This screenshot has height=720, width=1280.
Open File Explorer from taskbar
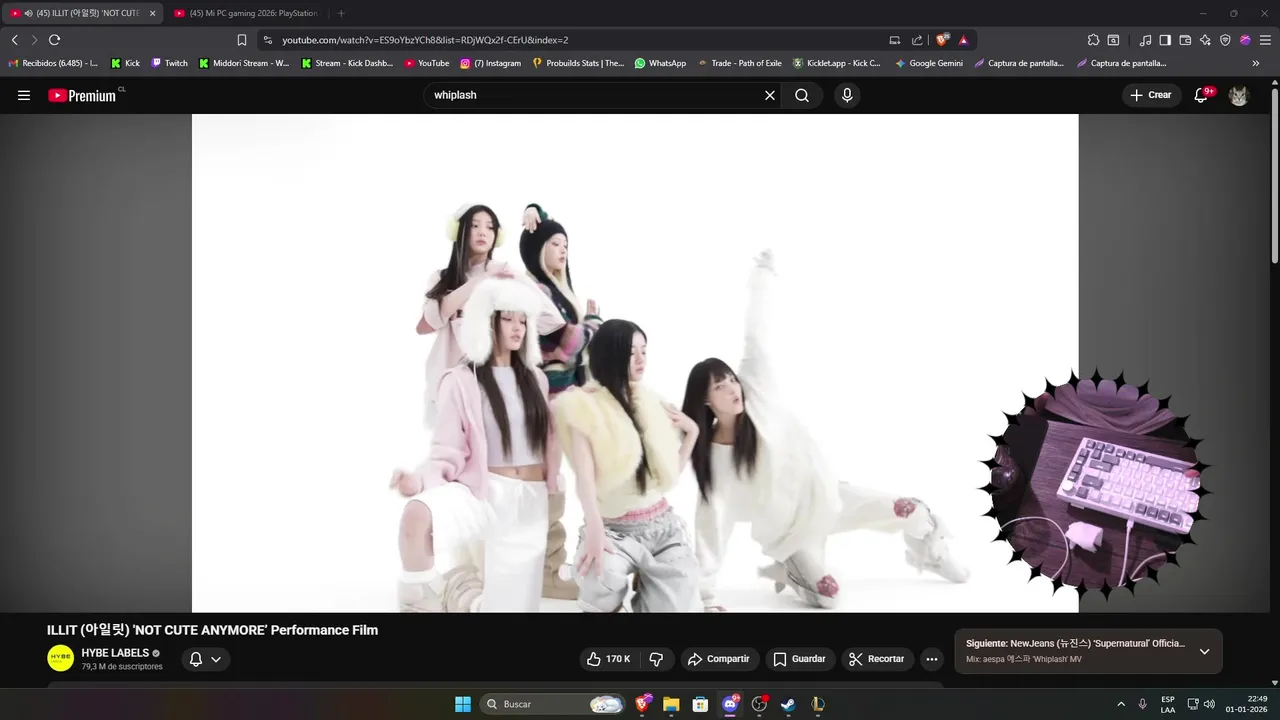(x=671, y=704)
